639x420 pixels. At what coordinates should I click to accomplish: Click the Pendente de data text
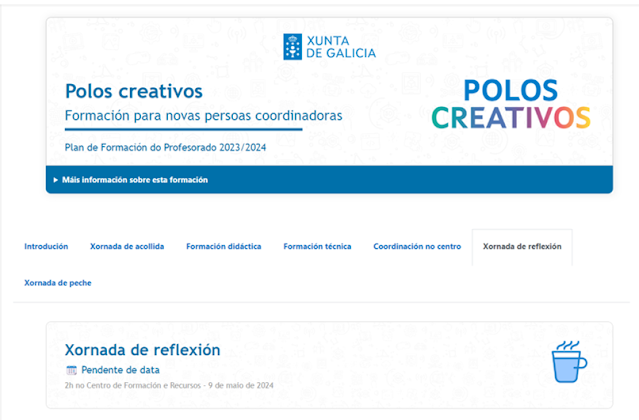coord(121,370)
